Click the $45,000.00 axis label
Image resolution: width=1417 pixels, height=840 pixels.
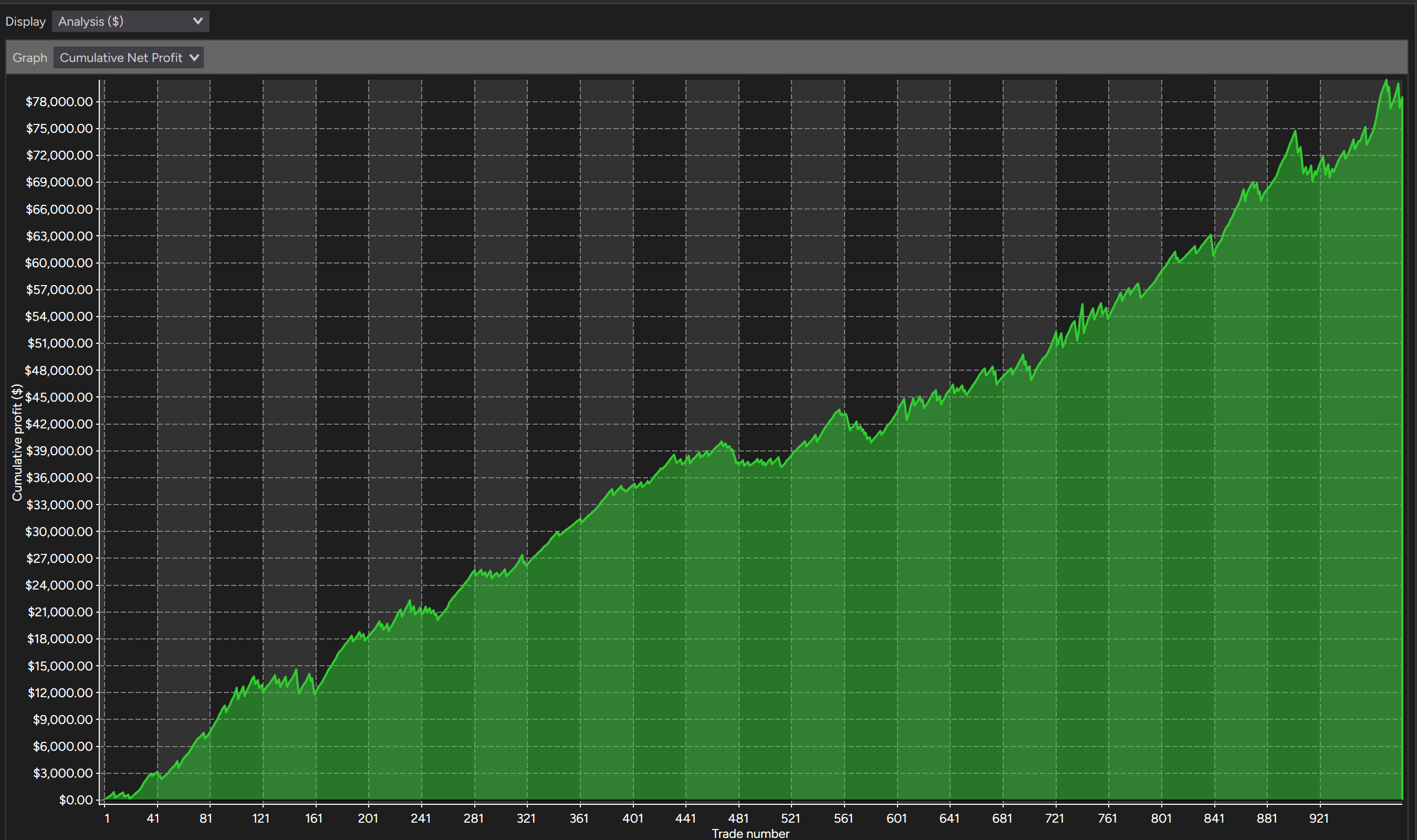(59, 397)
